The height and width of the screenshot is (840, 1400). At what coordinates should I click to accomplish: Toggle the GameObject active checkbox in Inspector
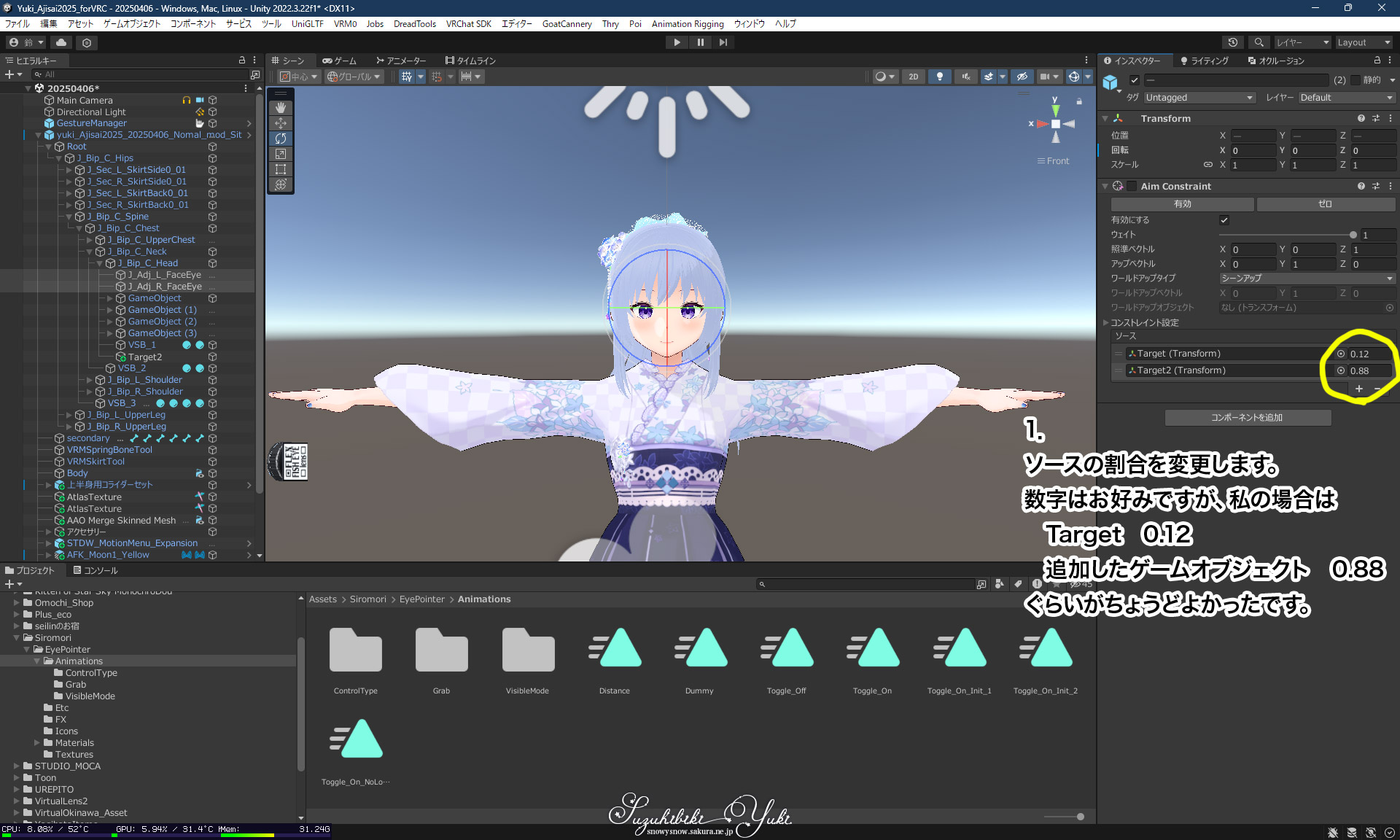point(1135,80)
